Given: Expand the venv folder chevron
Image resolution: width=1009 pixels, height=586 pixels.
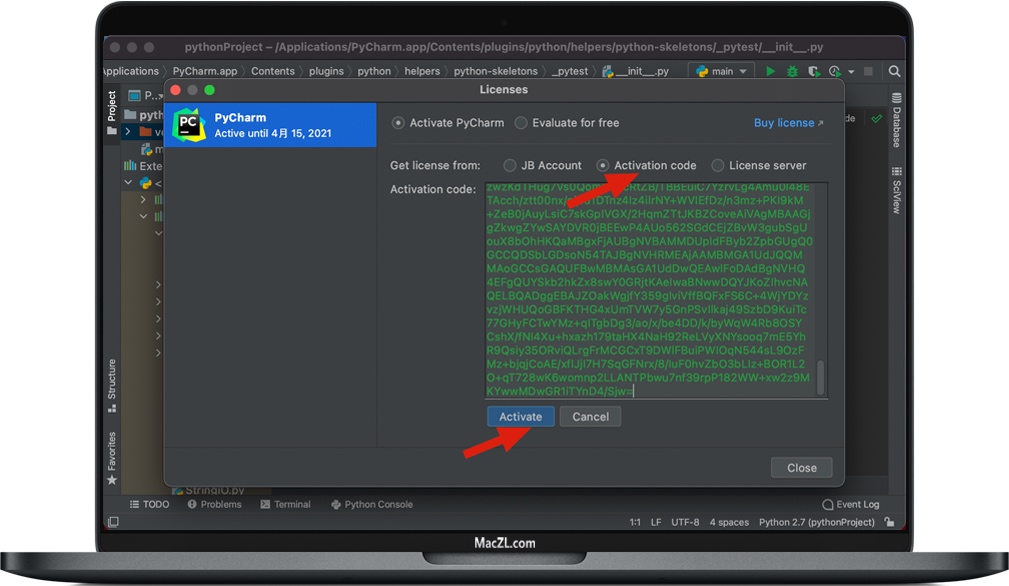Looking at the screenshot, I should pos(127,131).
